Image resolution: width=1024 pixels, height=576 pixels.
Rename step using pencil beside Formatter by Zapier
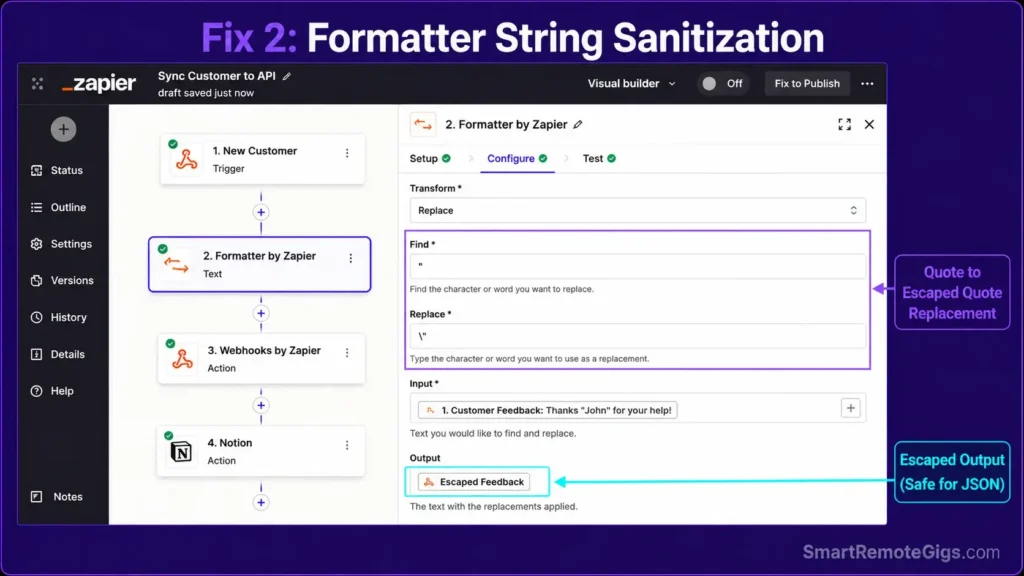(x=578, y=124)
